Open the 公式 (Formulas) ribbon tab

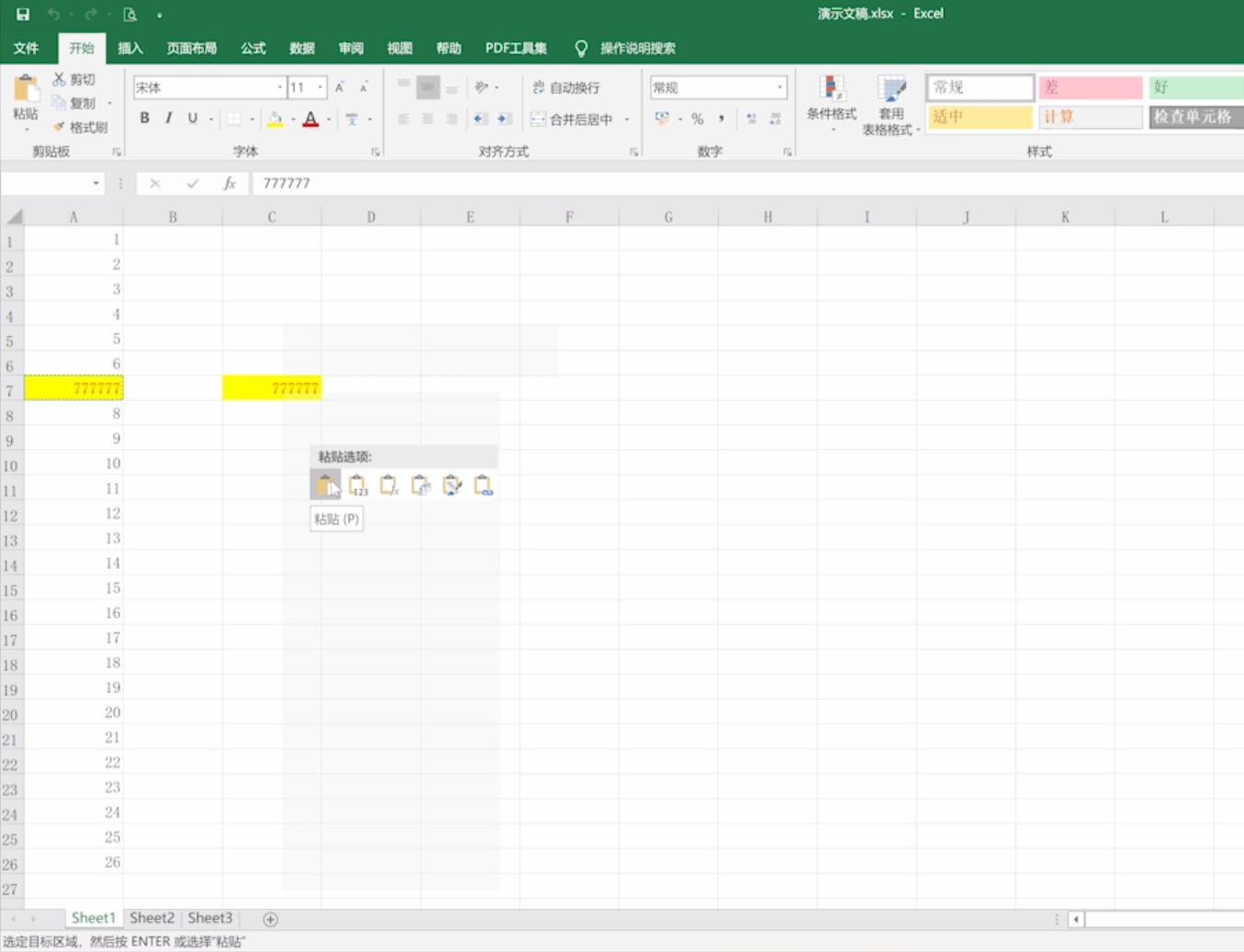click(252, 48)
